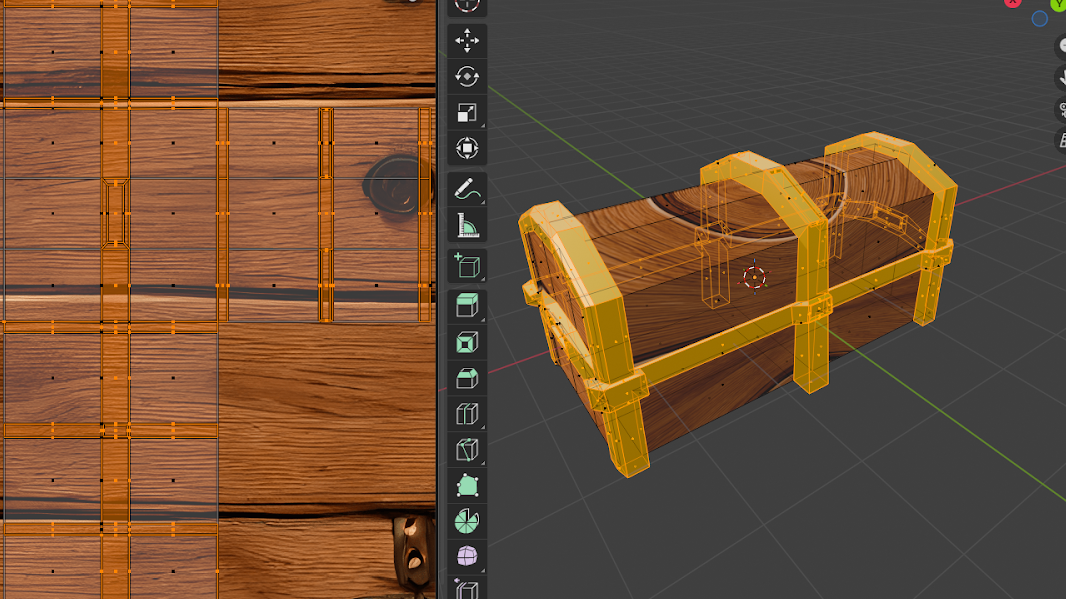
Task: Select the Extrude Region tool
Action: click(x=466, y=305)
